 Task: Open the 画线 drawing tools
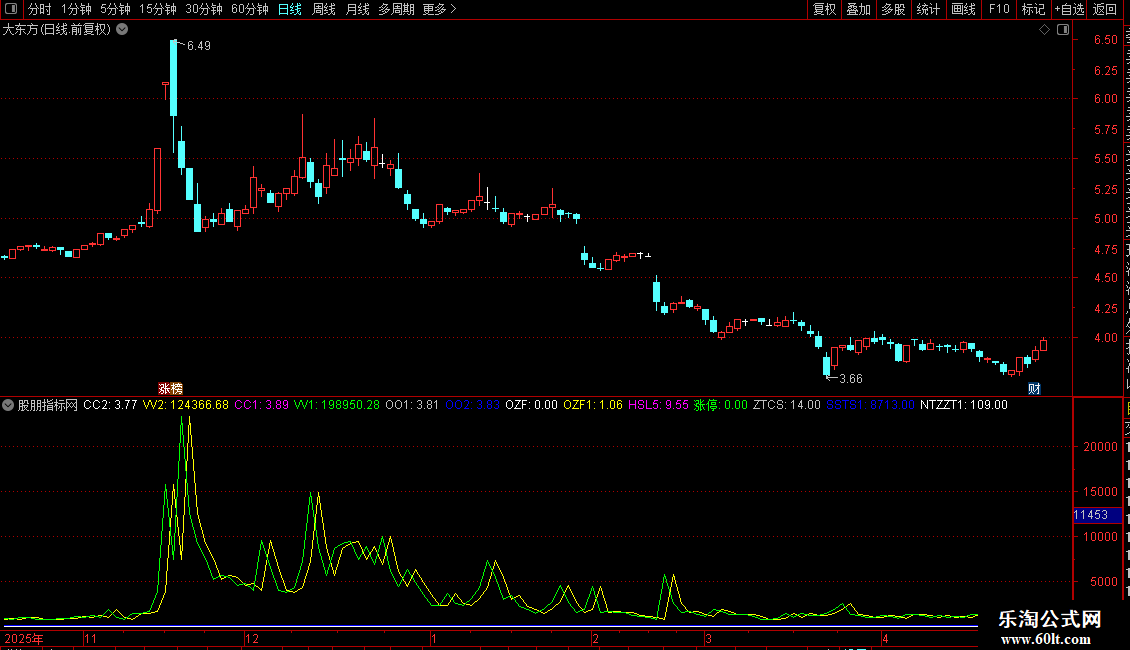tap(964, 9)
